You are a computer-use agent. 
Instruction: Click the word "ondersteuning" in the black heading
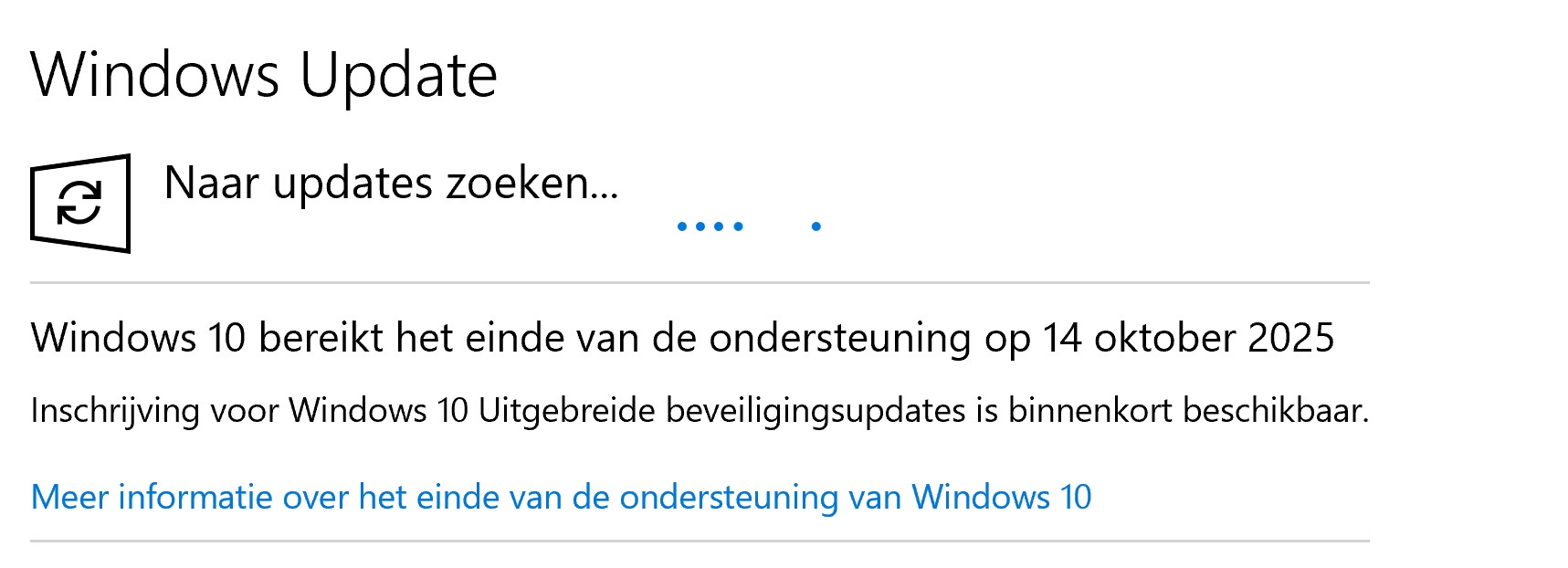pos(840,338)
